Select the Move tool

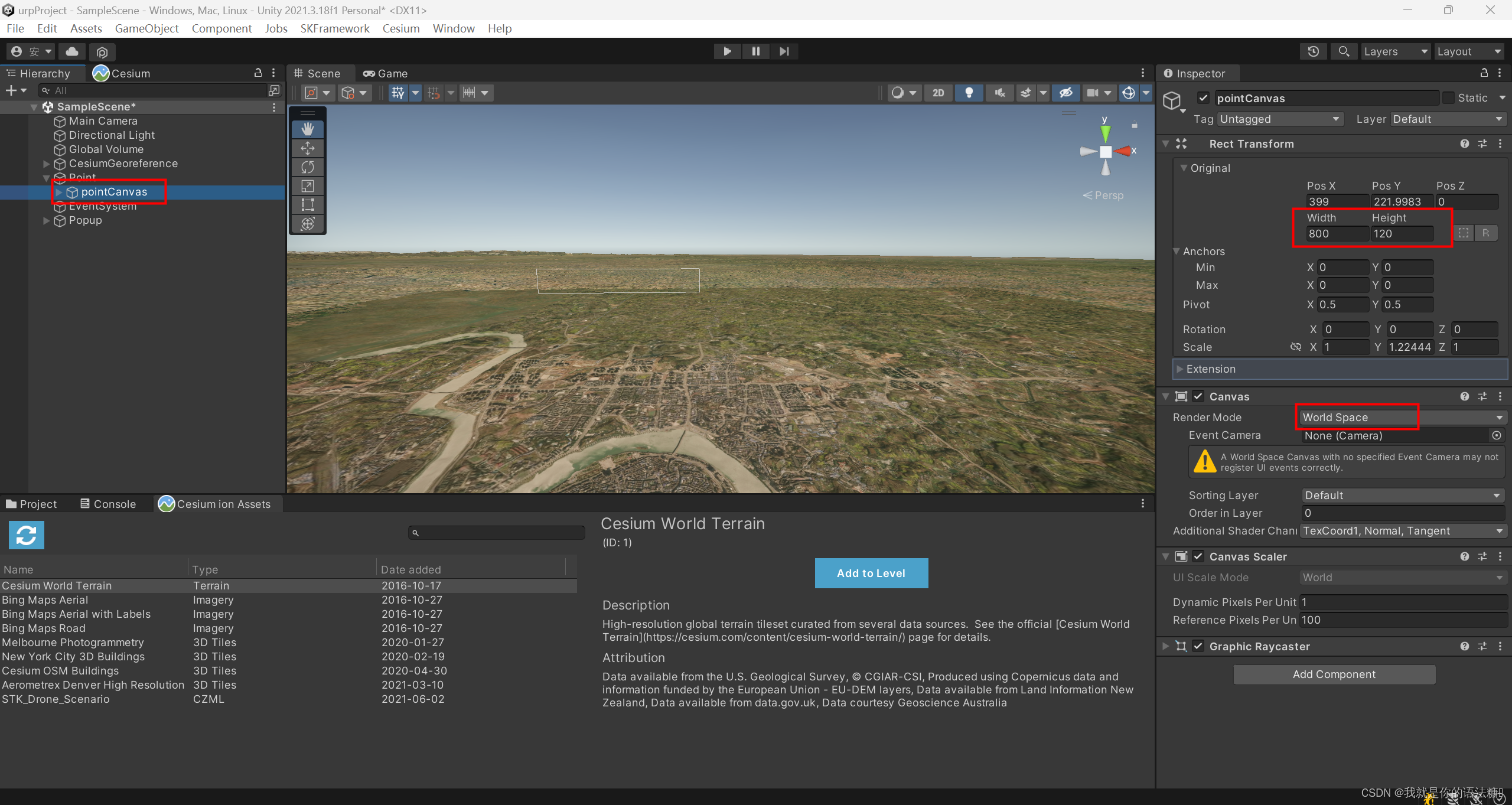(x=307, y=148)
